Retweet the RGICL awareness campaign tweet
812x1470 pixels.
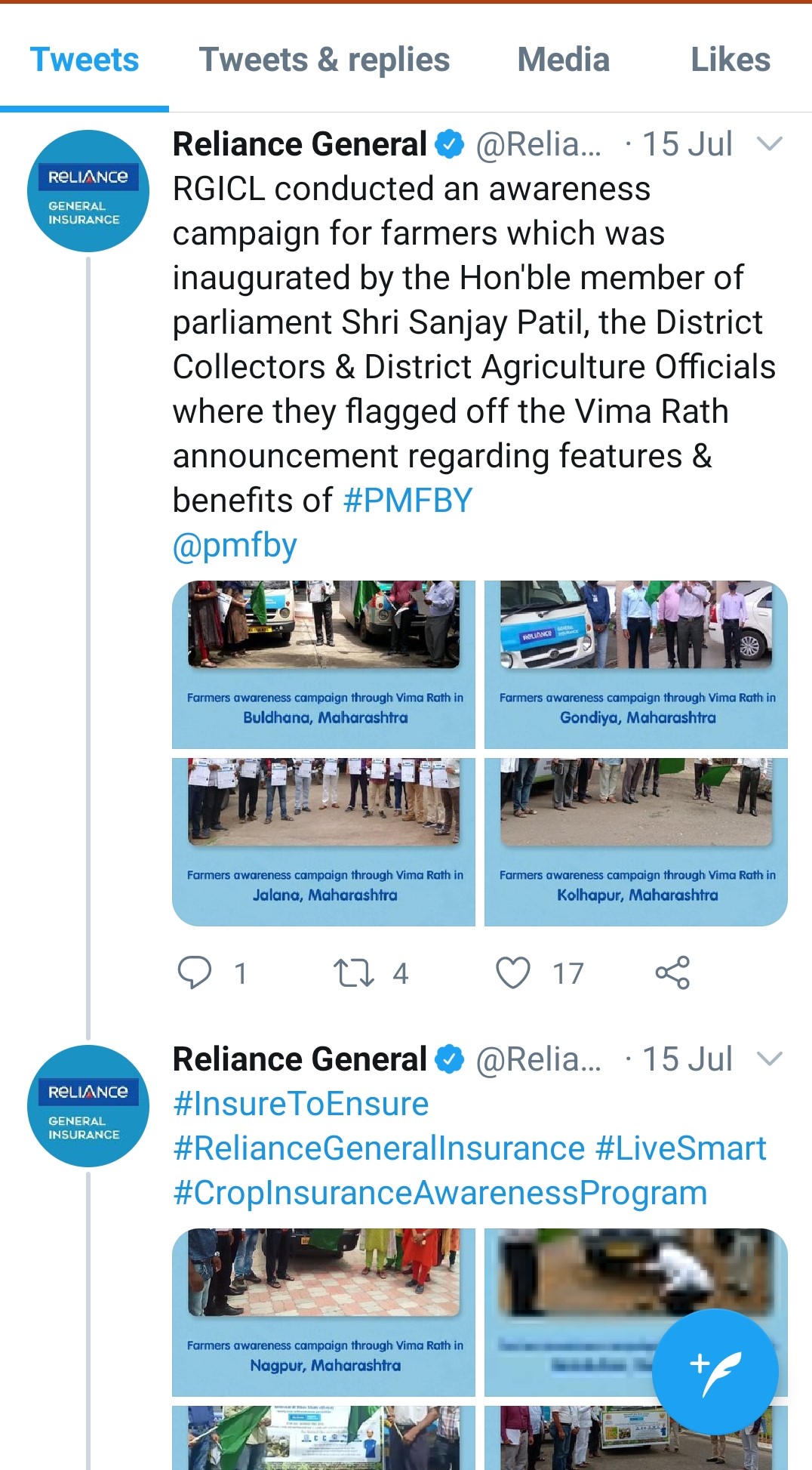pos(354,972)
